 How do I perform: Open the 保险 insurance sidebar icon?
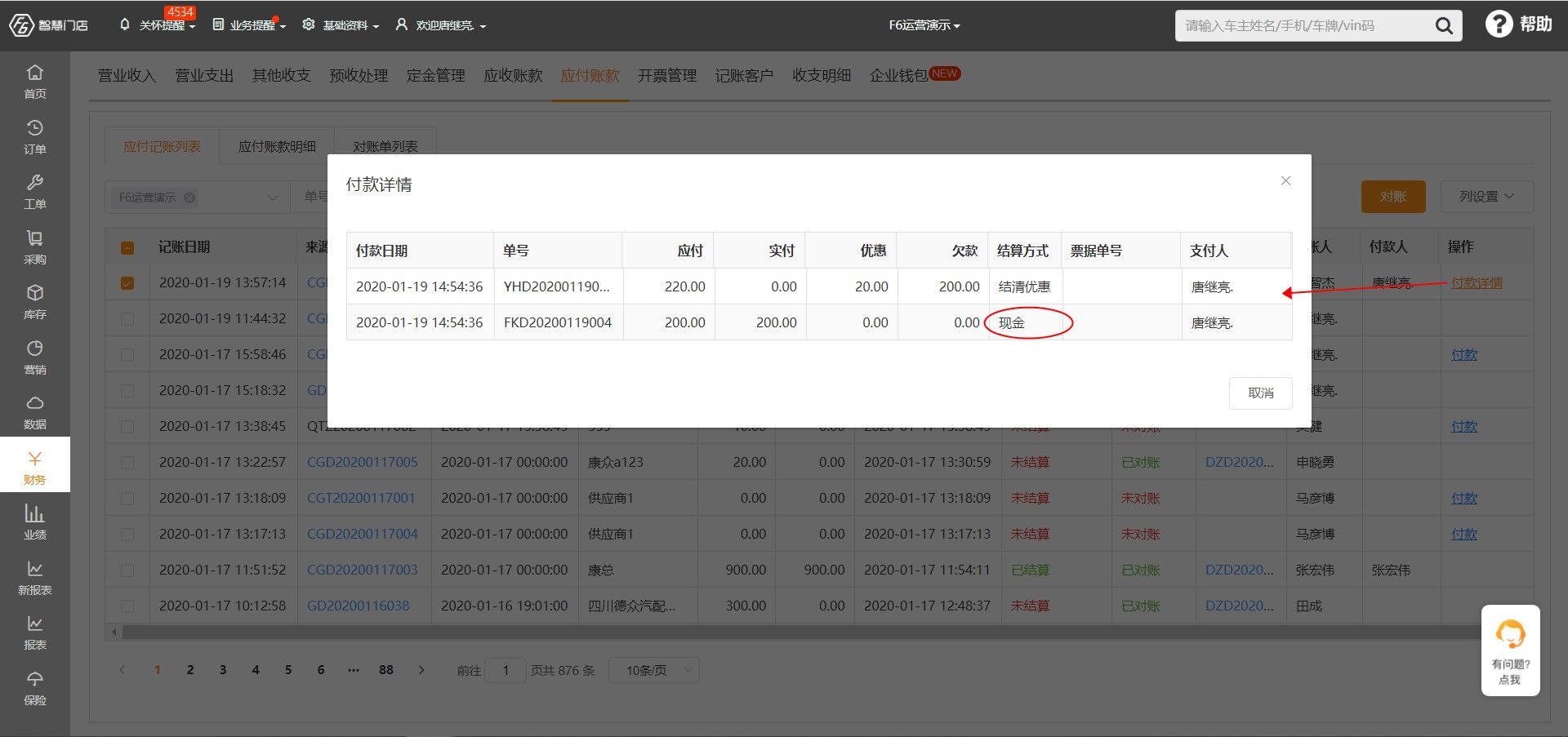pyautogui.click(x=34, y=688)
